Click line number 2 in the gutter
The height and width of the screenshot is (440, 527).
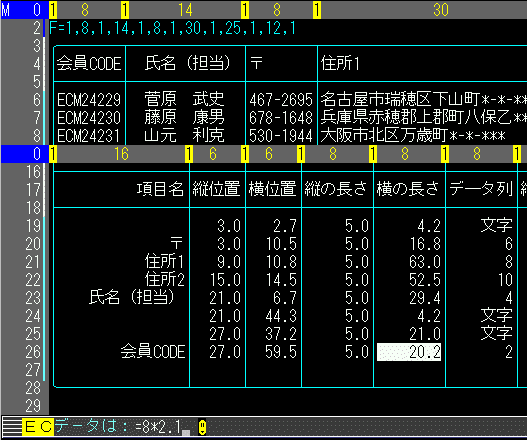coord(37,28)
